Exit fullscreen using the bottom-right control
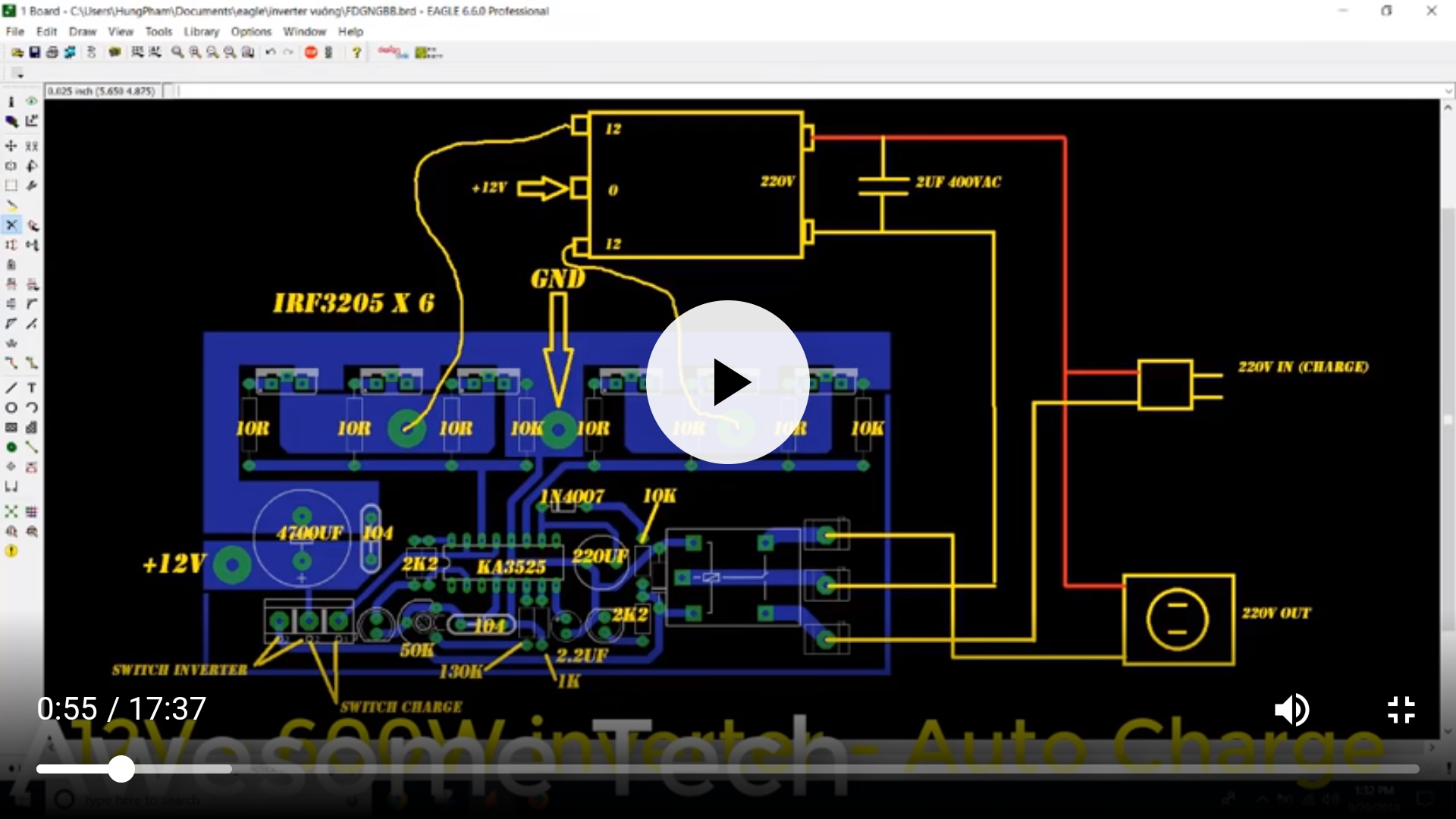 (1401, 710)
